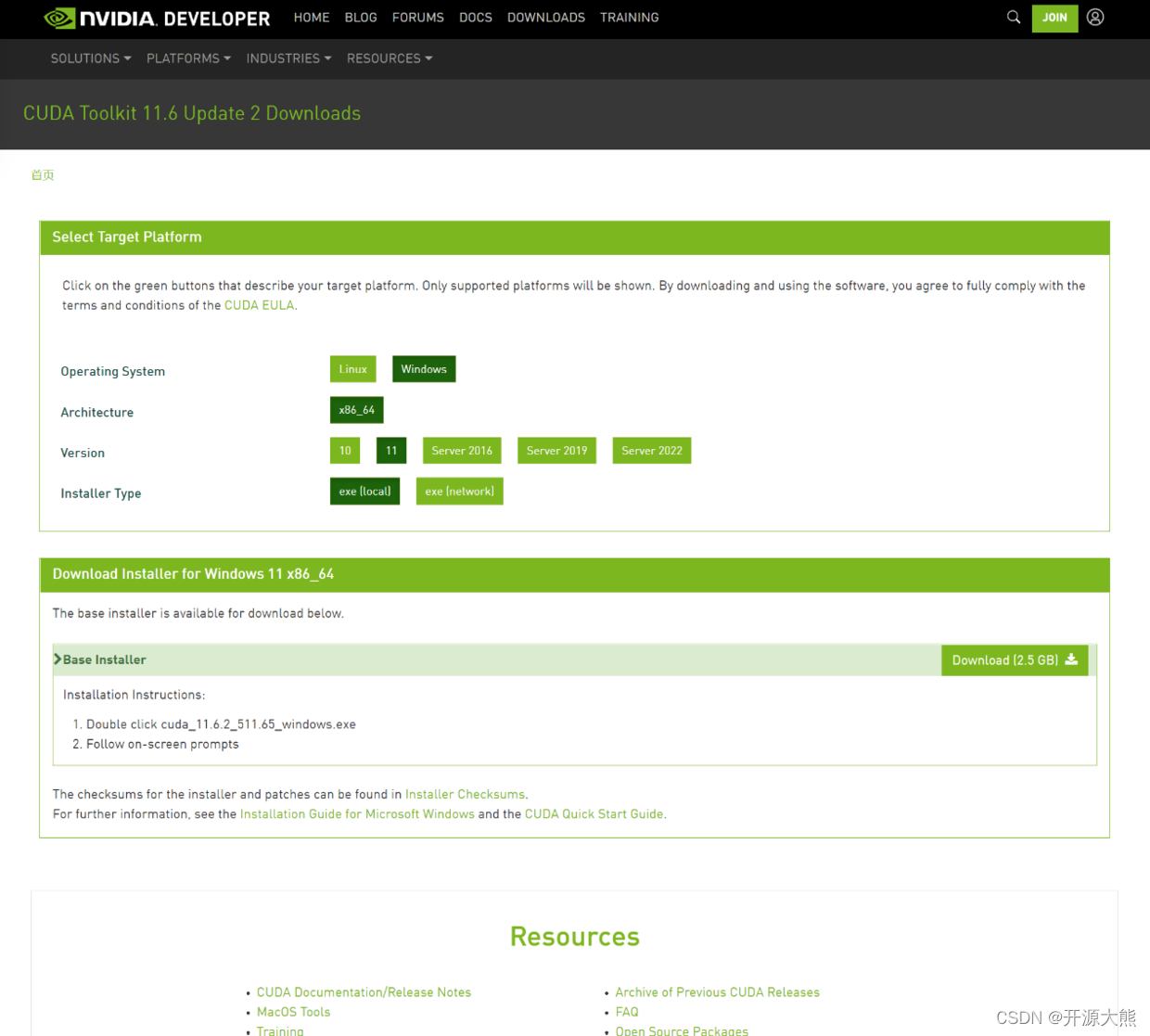Choose exe (network) installer type
This screenshot has width=1150, height=1036.
click(x=460, y=492)
